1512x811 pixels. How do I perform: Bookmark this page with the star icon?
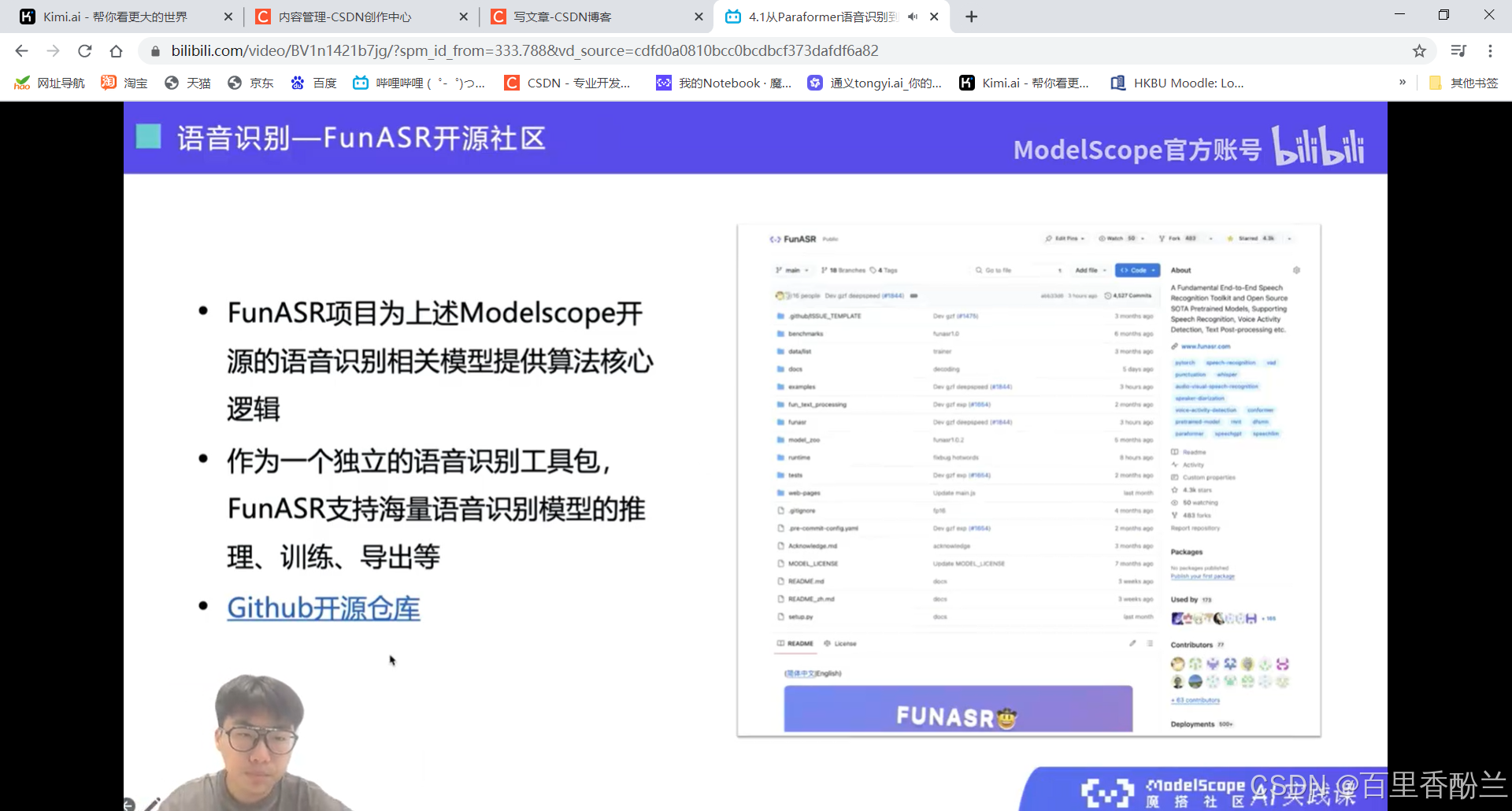pos(1419,51)
